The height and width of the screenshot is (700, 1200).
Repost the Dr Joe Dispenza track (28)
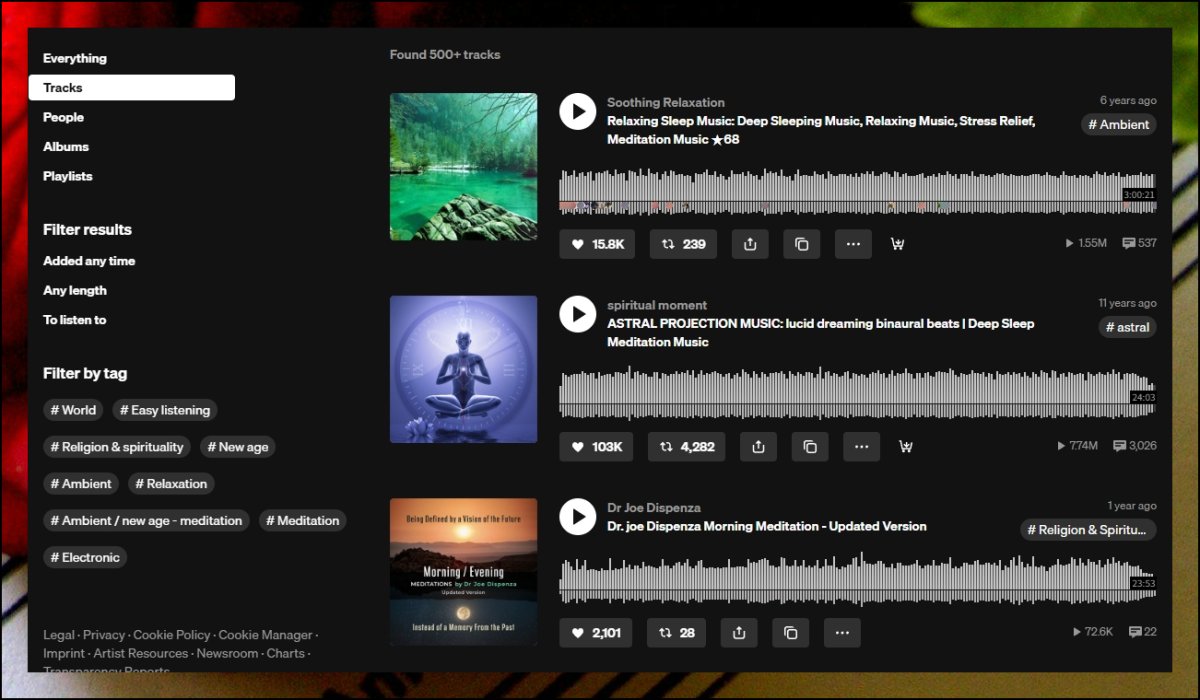677,633
